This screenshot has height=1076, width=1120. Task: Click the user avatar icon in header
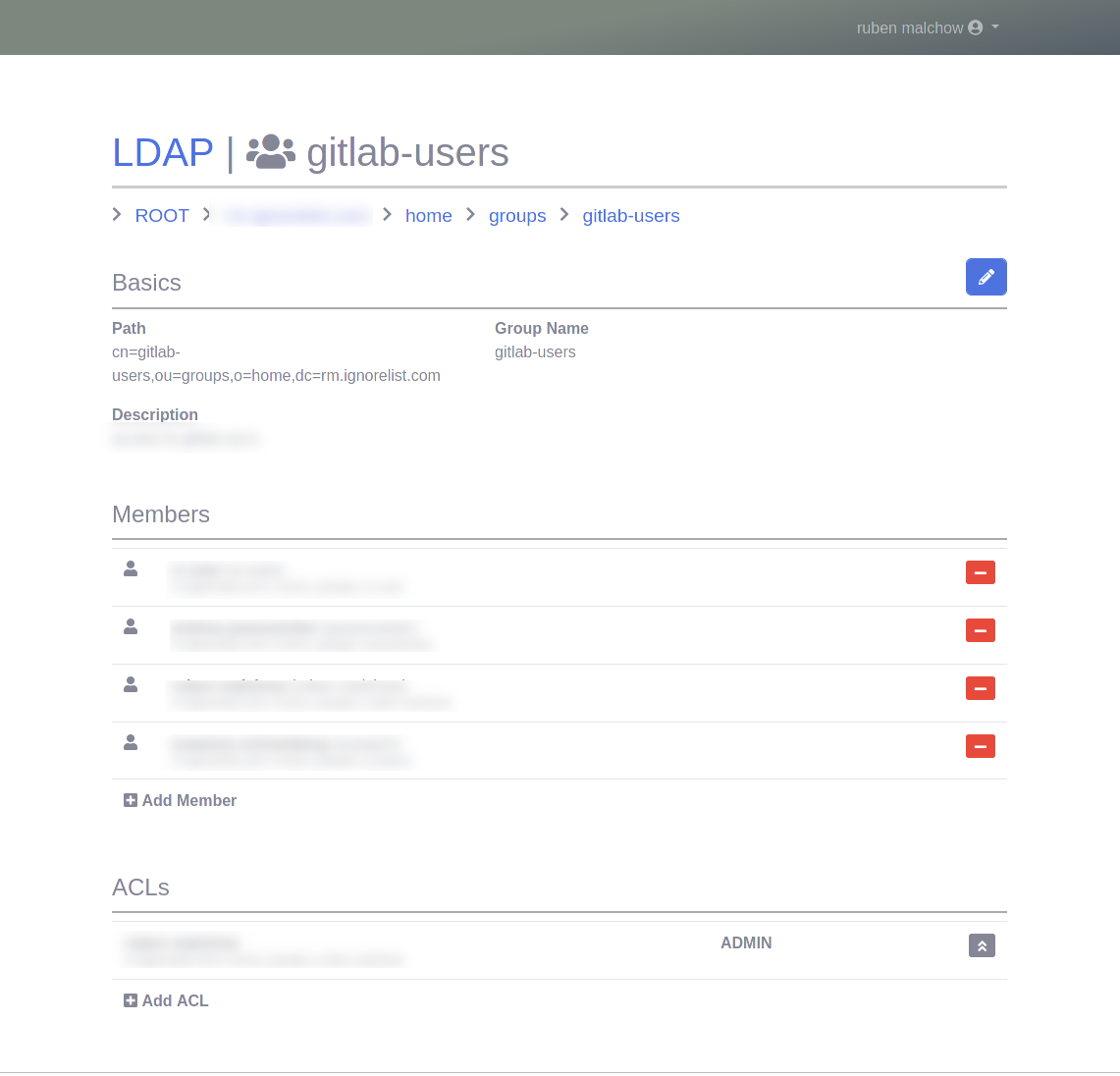click(975, 27)
